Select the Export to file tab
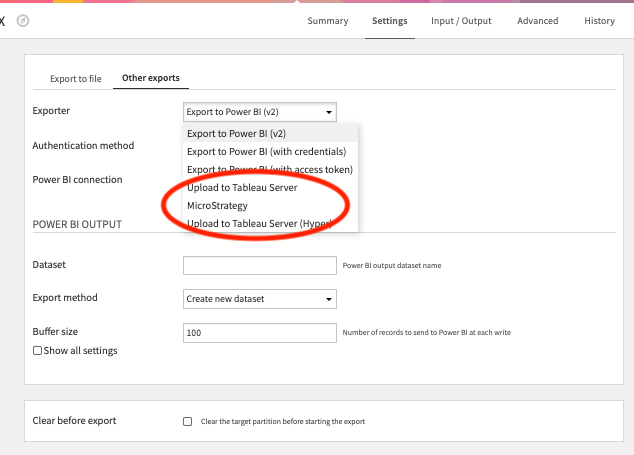Image resolution: width=634 pixels, height=455 pixels. click(76, 78)
